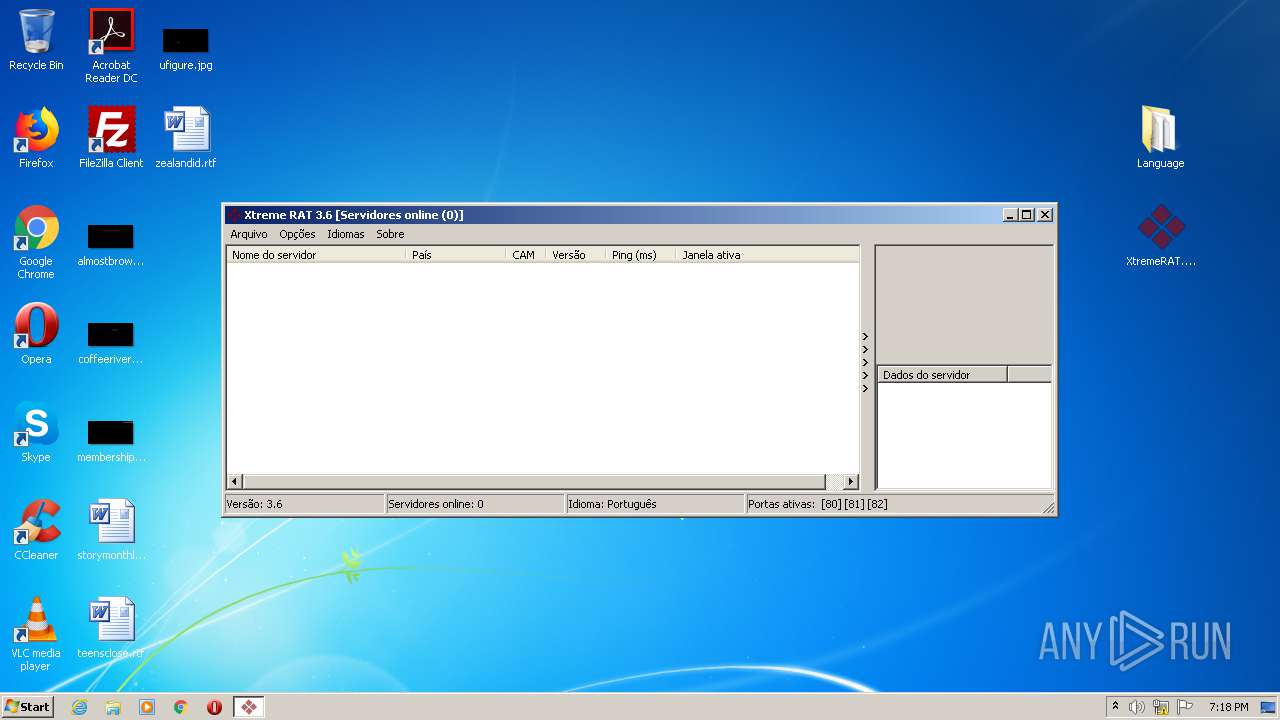Open Windows Media Player from taskbar

[147, 707]
